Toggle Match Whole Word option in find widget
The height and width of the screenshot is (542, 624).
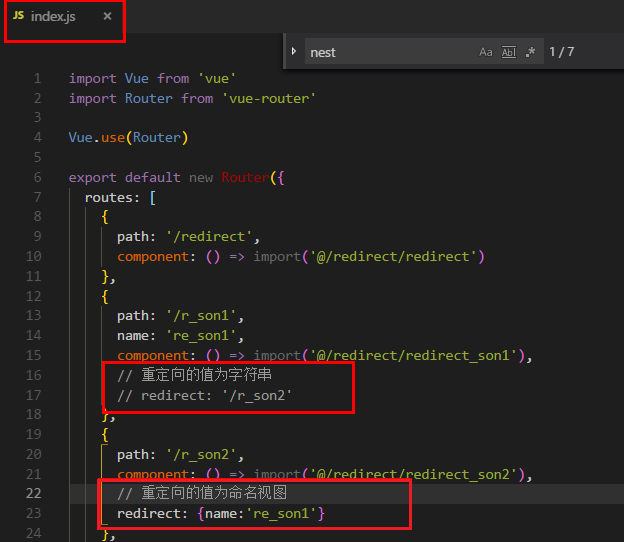coord(509,52)
